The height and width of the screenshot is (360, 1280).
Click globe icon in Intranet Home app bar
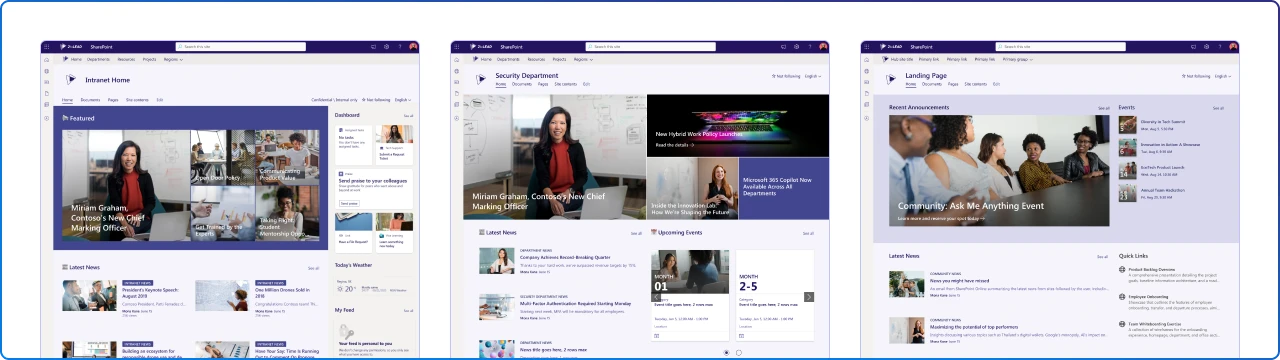46,71
